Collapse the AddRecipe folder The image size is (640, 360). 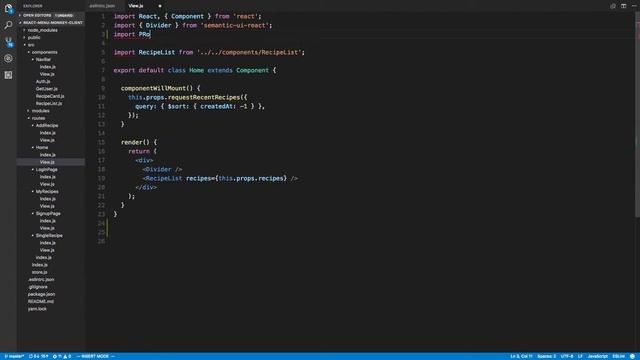47,125
